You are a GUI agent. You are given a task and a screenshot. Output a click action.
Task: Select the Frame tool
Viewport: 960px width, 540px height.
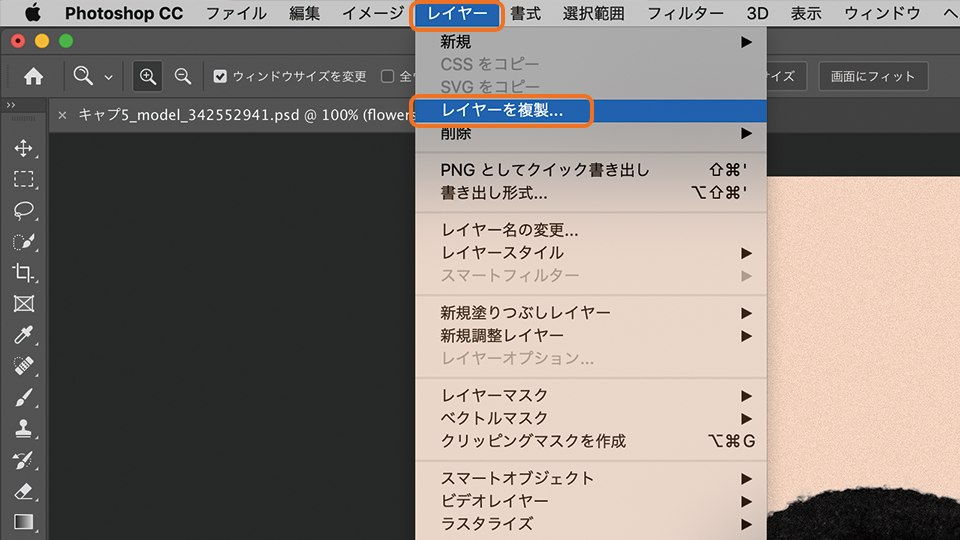click(23, 304)
